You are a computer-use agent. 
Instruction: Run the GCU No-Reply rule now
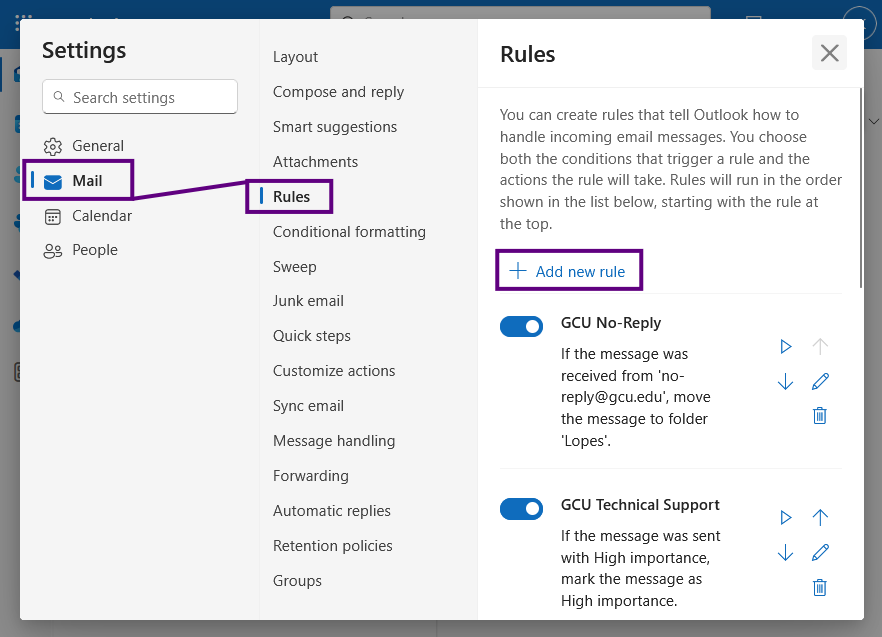(x=785, y=347)
